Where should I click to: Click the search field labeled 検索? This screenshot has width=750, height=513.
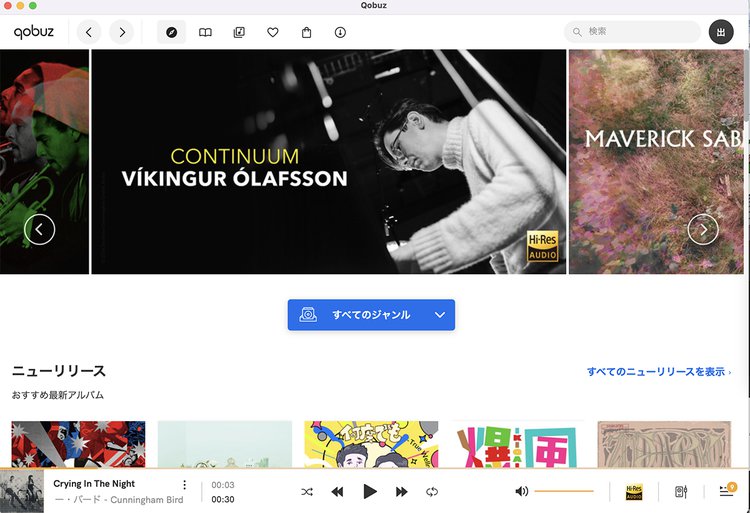click(x=632, y=32)
